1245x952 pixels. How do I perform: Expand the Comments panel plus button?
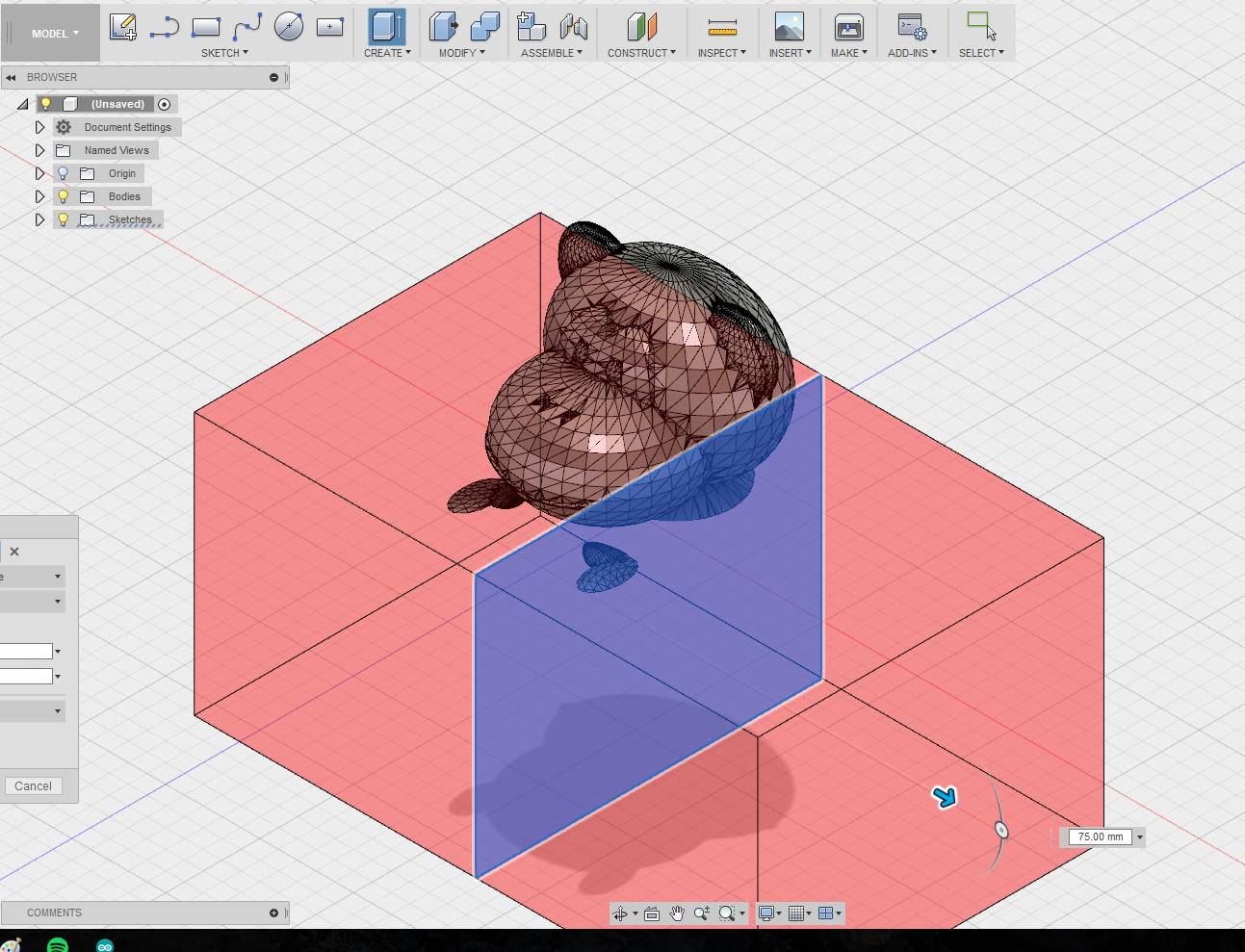tap(273, 913)
